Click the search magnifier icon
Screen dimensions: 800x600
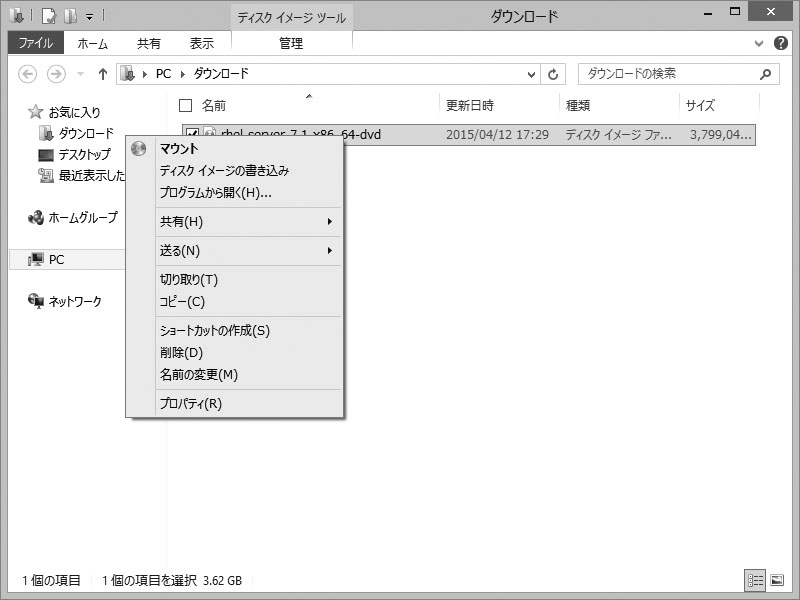[x=765, y=74]
